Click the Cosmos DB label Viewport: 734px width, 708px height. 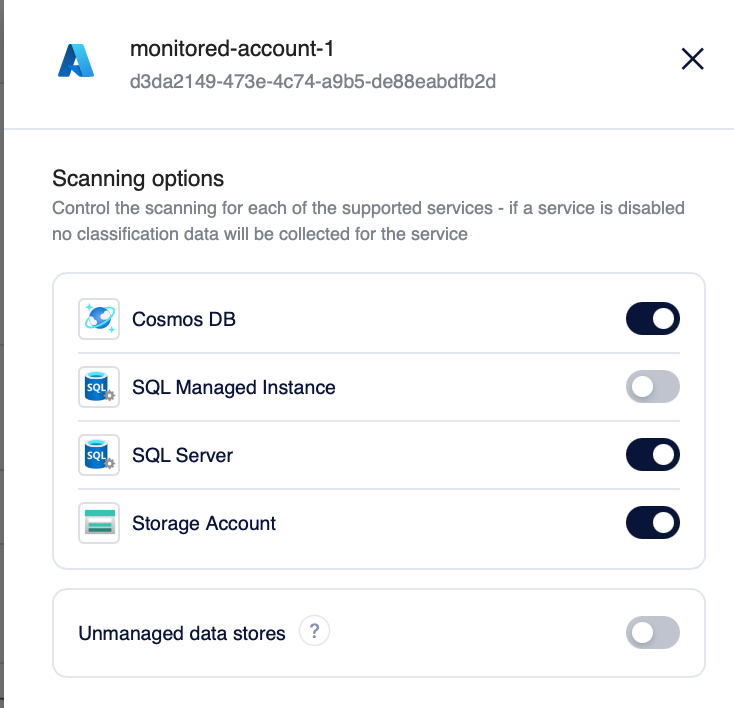tap(184, 319)
